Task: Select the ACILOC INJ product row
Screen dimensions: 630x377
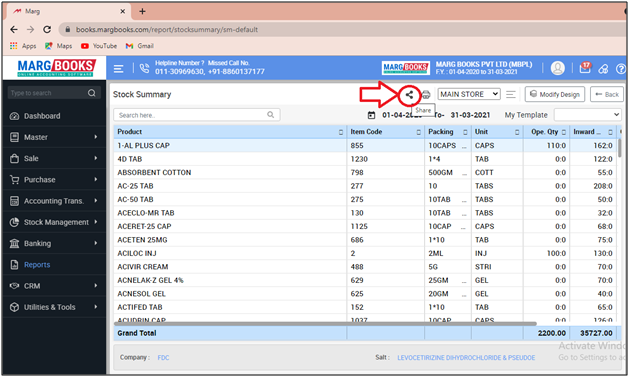Action: (x=366, y=253)
